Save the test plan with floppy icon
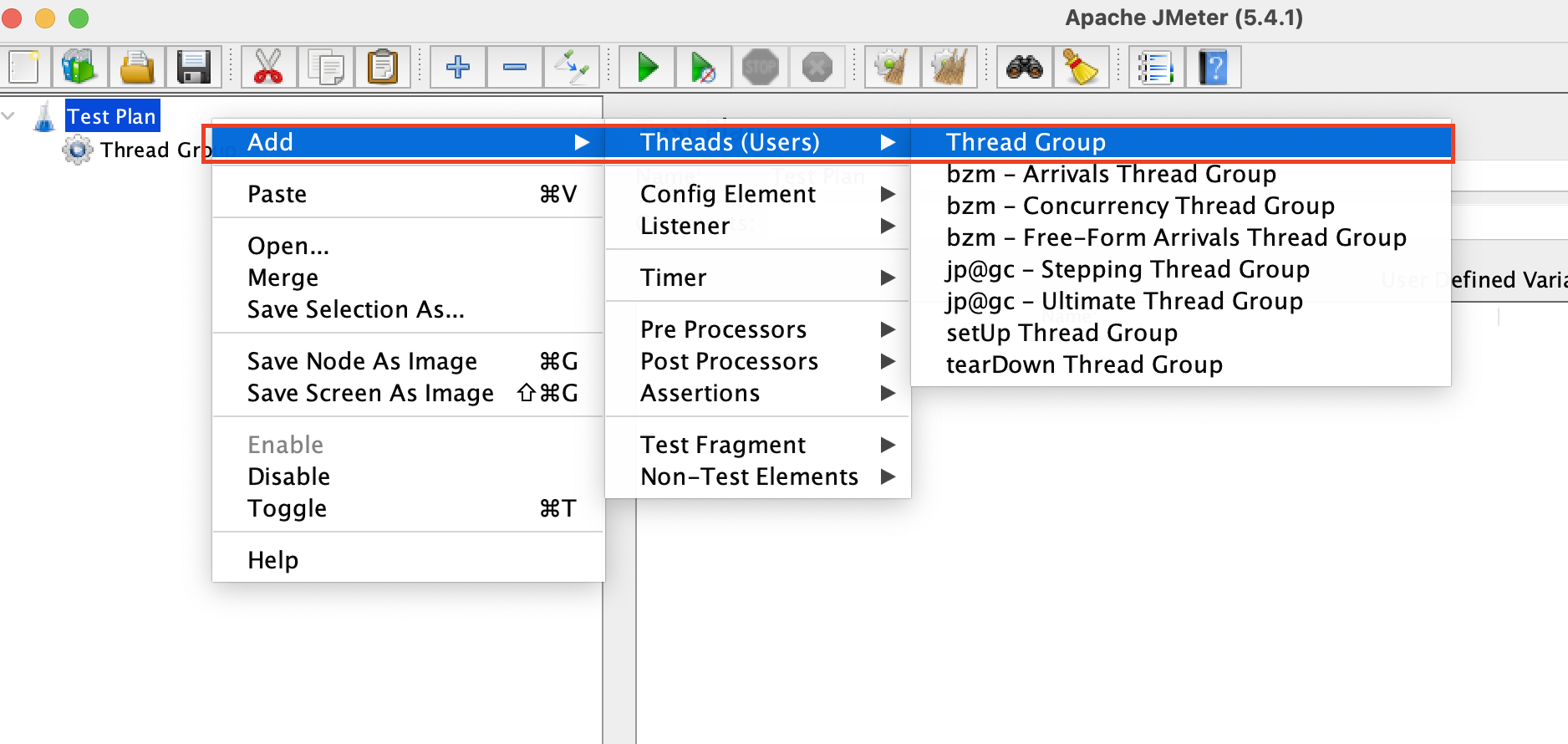 (x=194, y=67)
